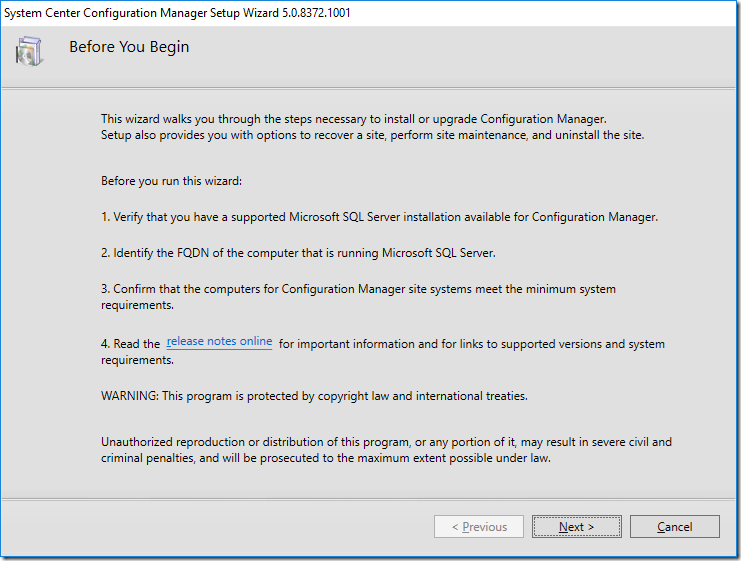Click the 'Before you run this wizard:' line
The height and width of the screenshot is (561, 741).
tap(171, 181)
